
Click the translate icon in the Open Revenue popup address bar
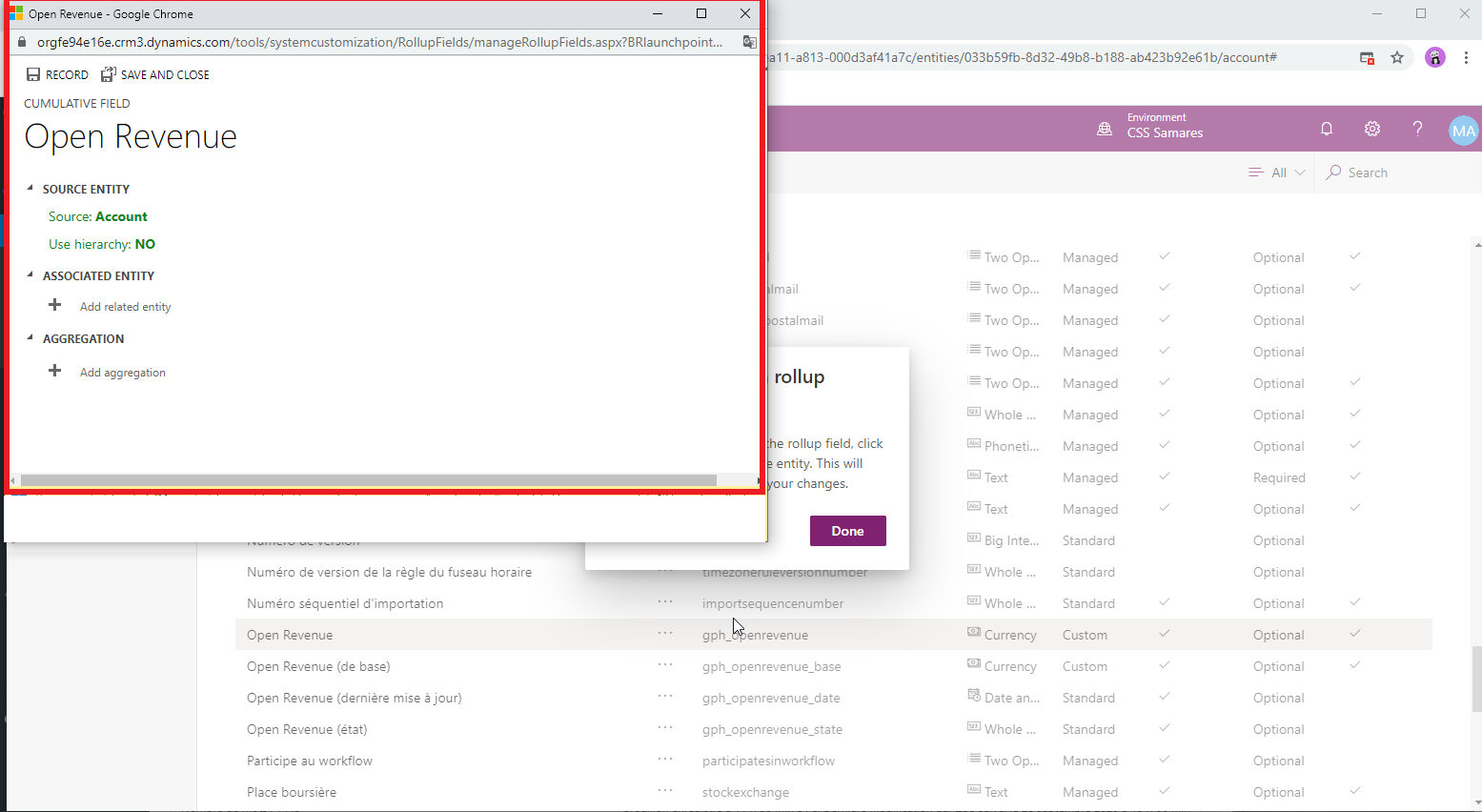(750, 42)
